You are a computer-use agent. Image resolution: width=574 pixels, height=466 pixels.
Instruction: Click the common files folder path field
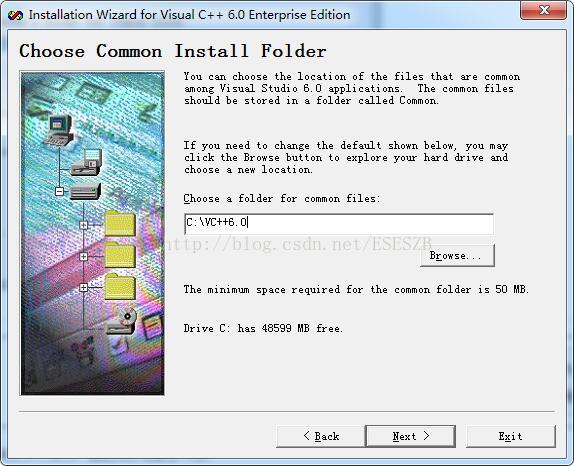tap(339, 224)
